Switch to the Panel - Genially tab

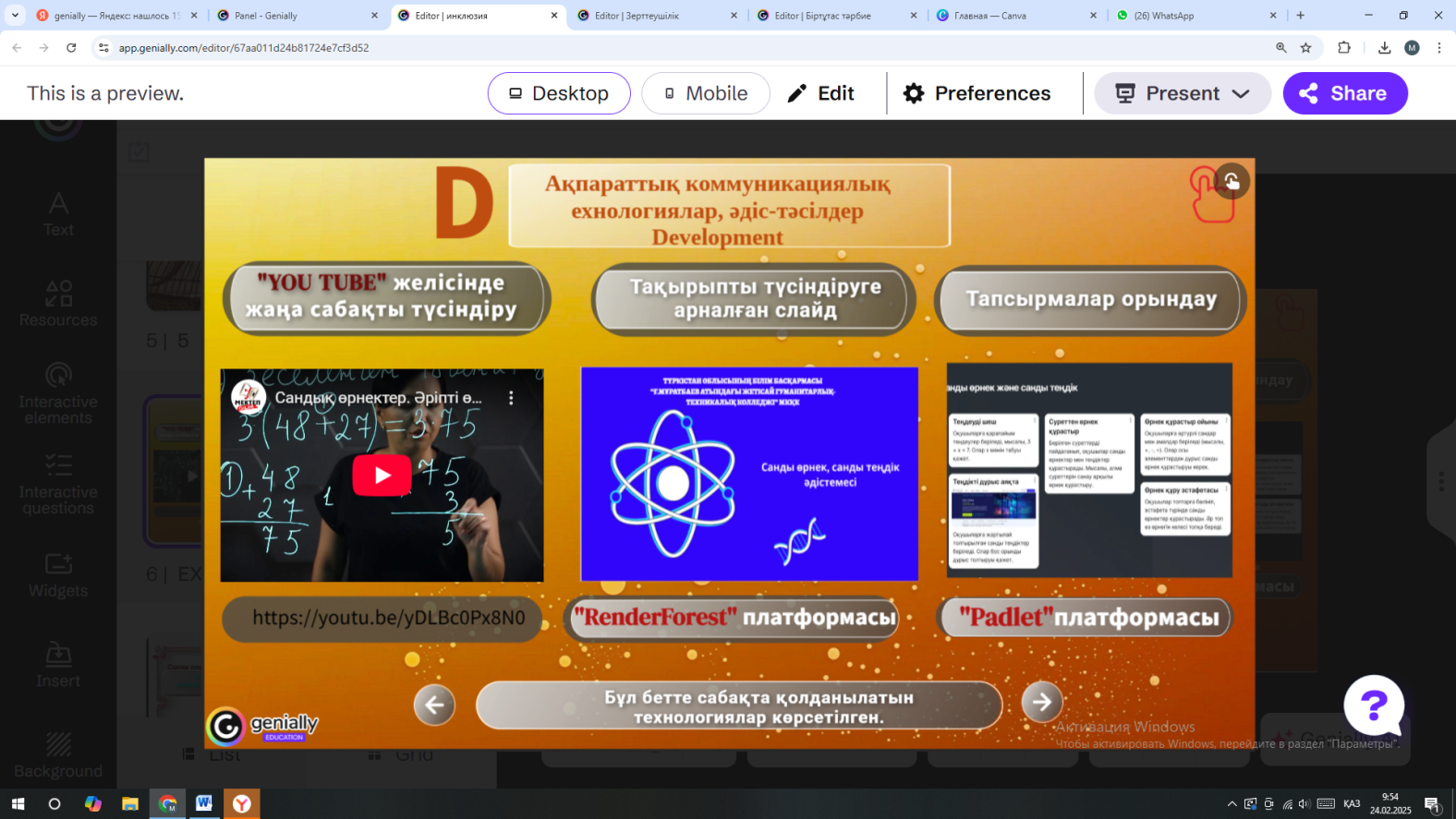[297, 16]
